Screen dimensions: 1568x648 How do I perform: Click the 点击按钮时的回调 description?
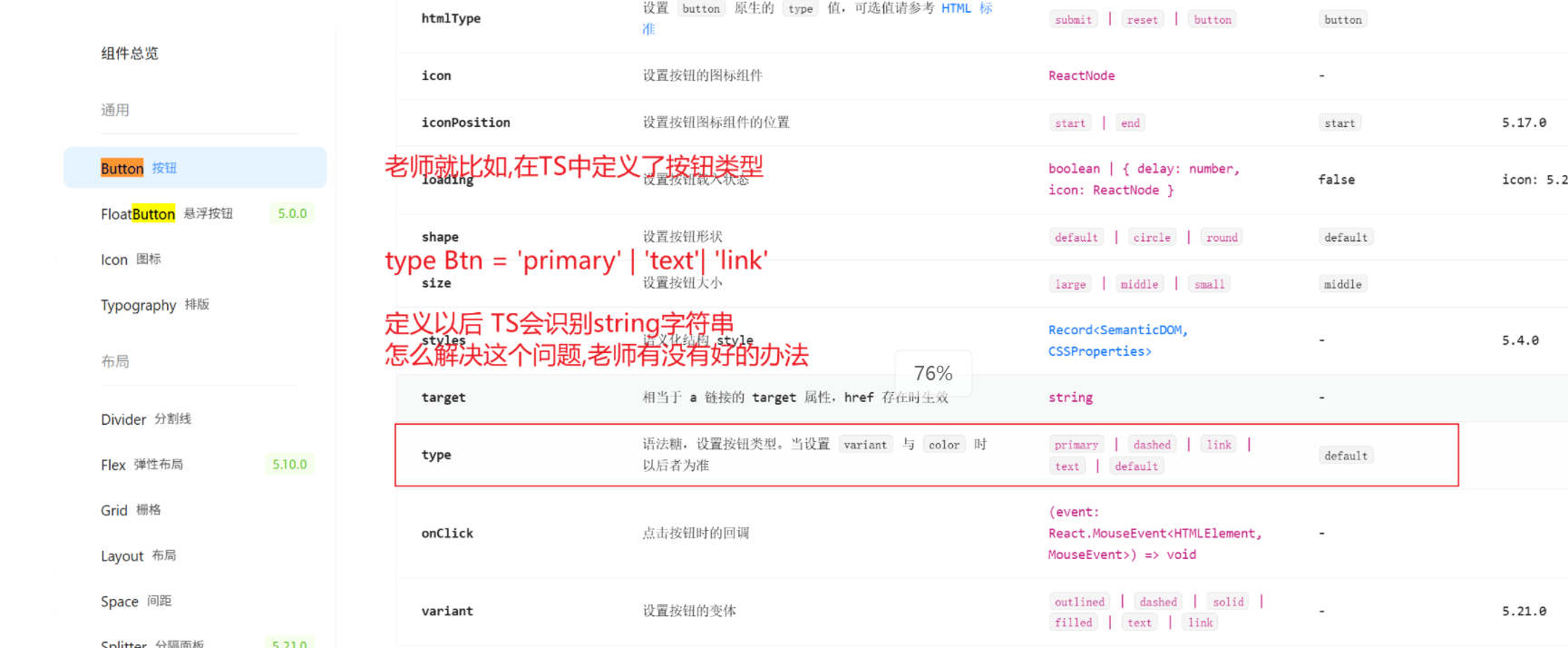pos(696,534)
